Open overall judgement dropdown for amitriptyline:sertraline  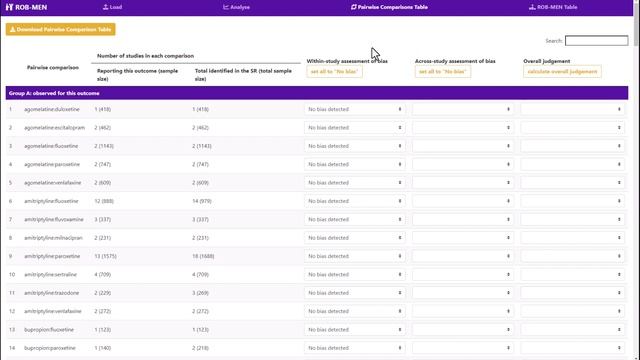573,275
